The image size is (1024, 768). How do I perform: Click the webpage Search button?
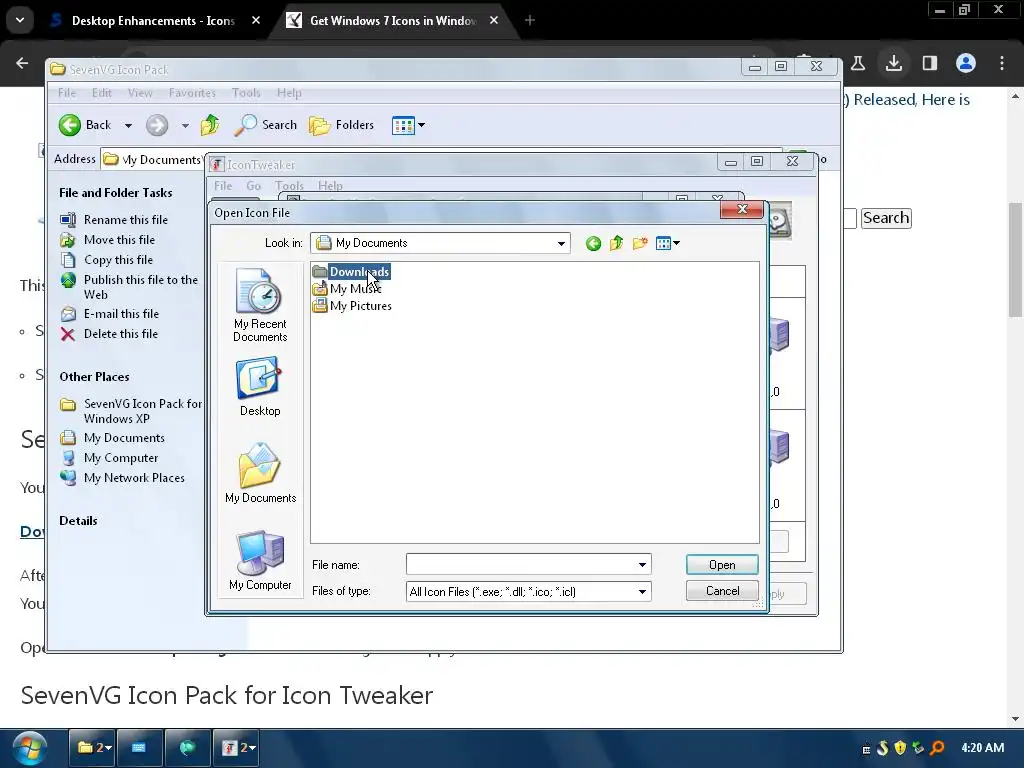[886, 218]
